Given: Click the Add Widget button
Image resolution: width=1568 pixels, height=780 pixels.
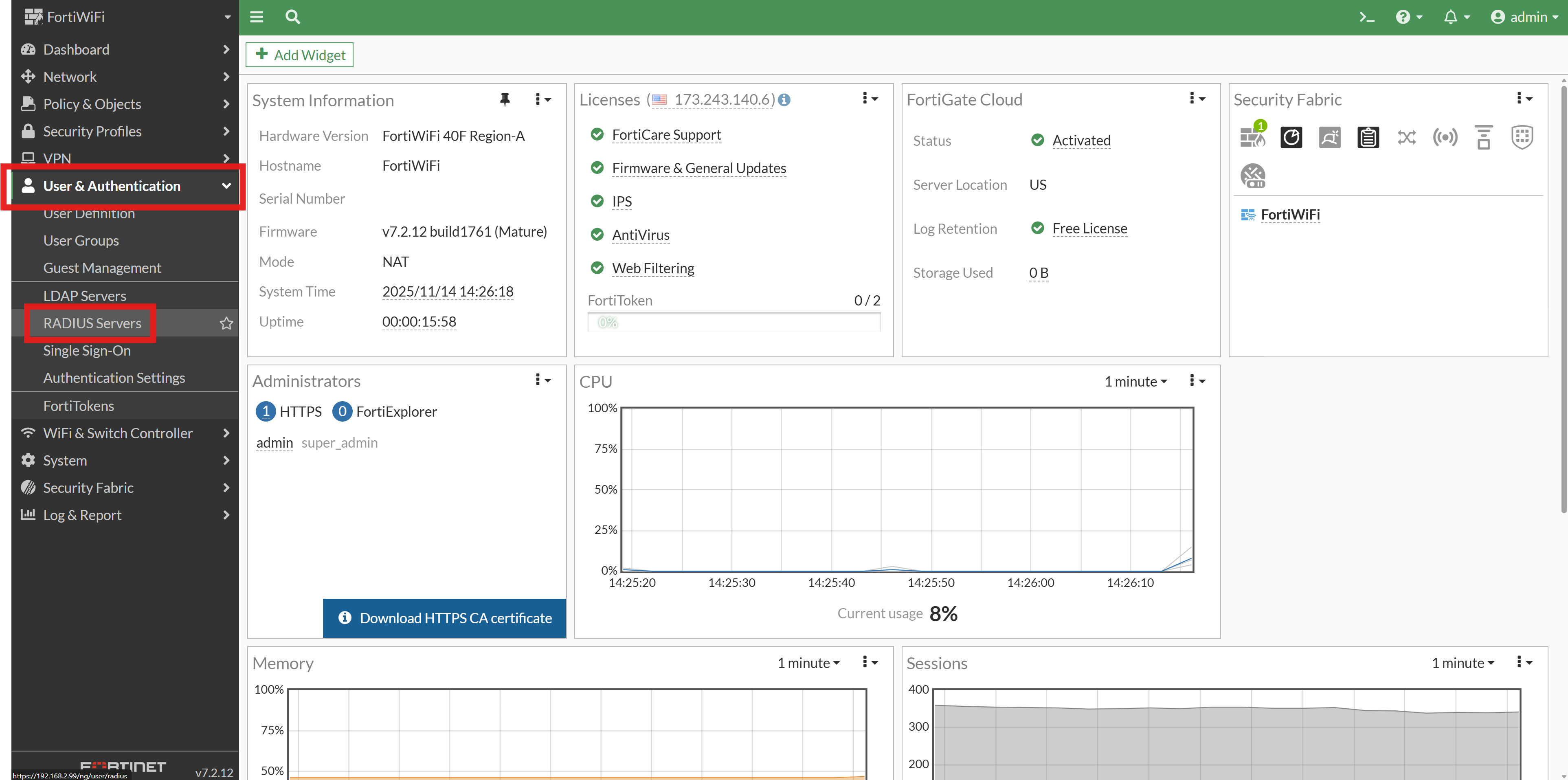Looking at the screenshot, I should (x=299, y=54).
